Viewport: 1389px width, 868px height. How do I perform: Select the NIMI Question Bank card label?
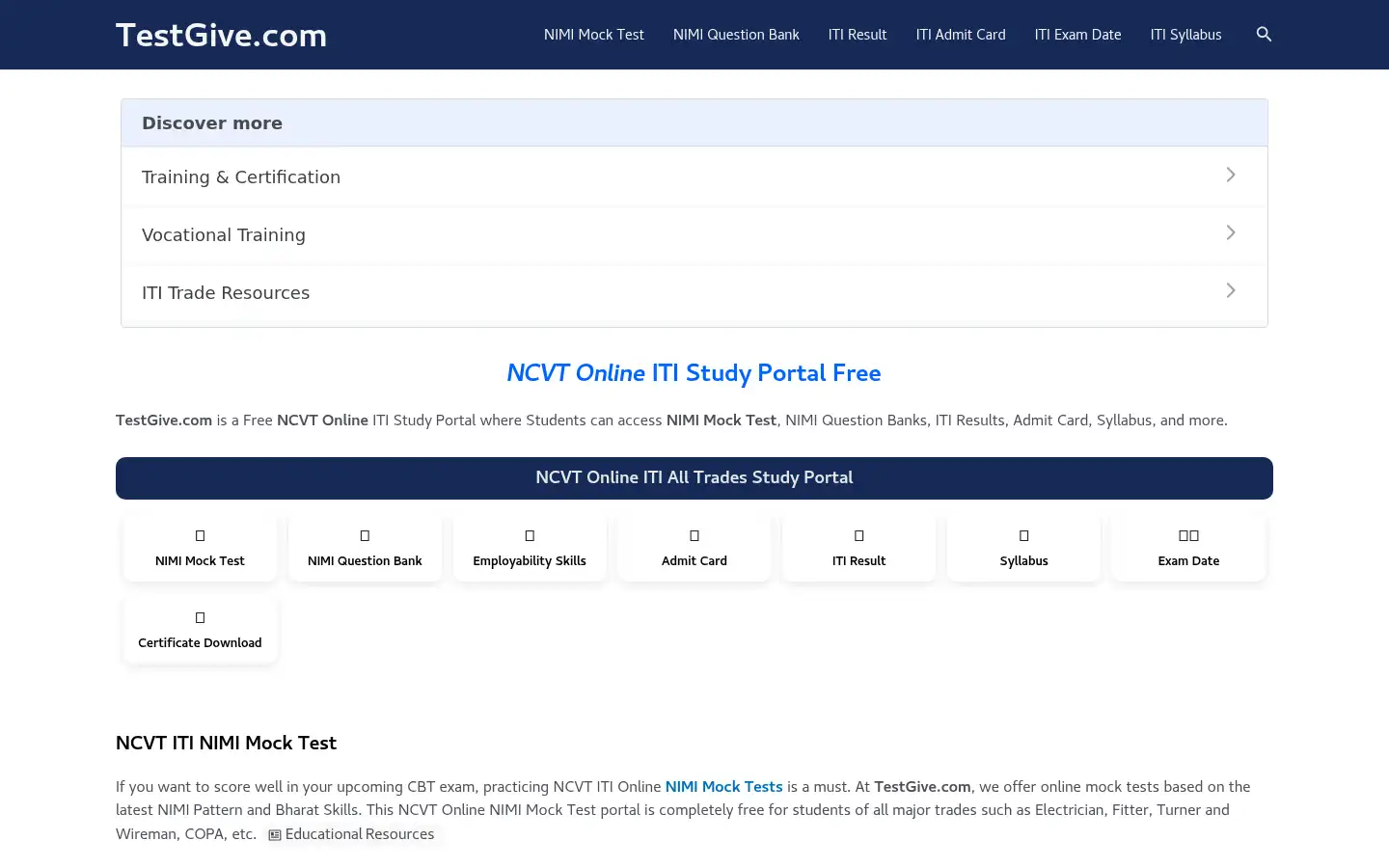pos(365,561)
